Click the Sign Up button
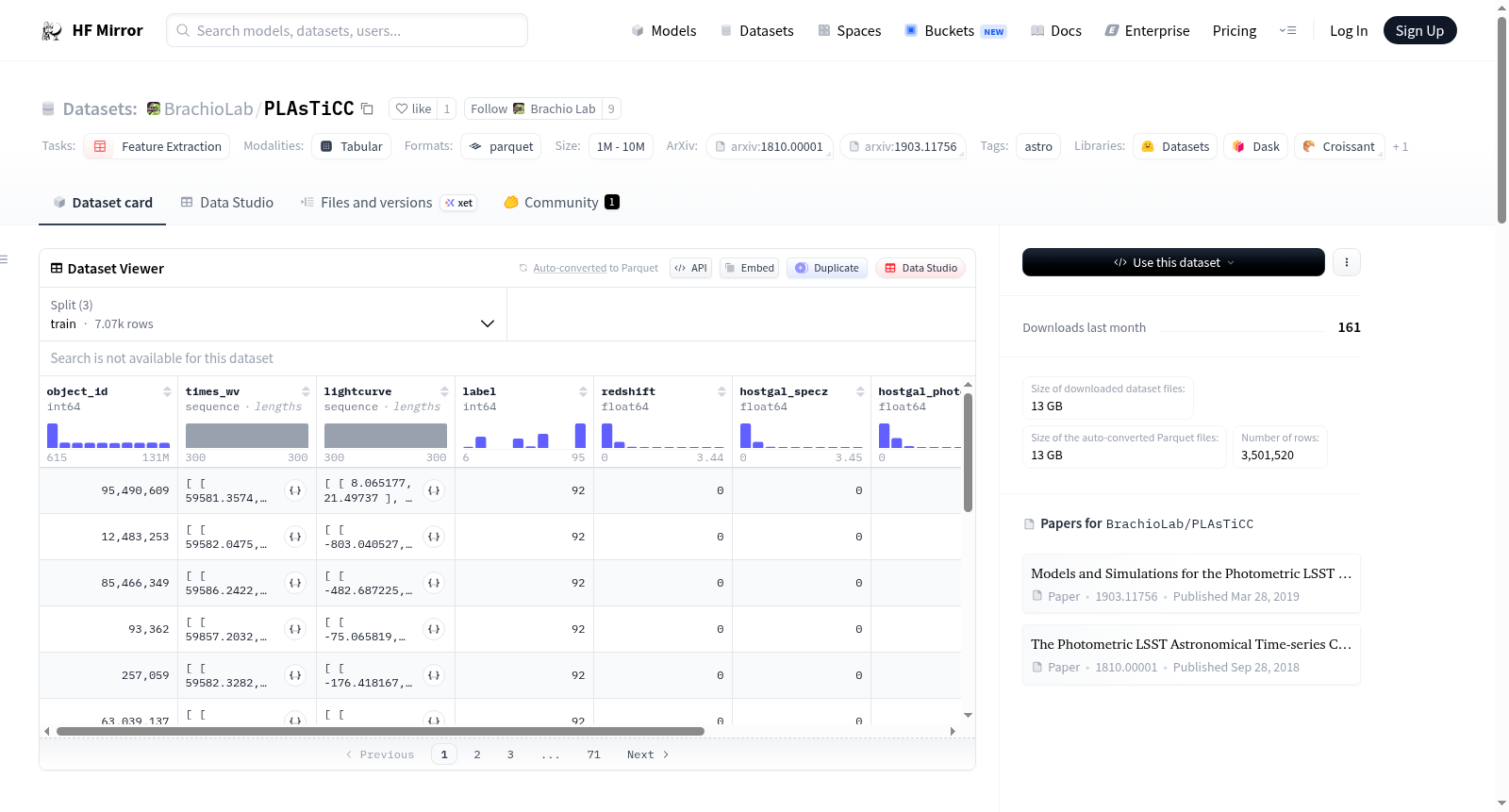Viewport: 1509px width, 812px height. pos(1419,30)
